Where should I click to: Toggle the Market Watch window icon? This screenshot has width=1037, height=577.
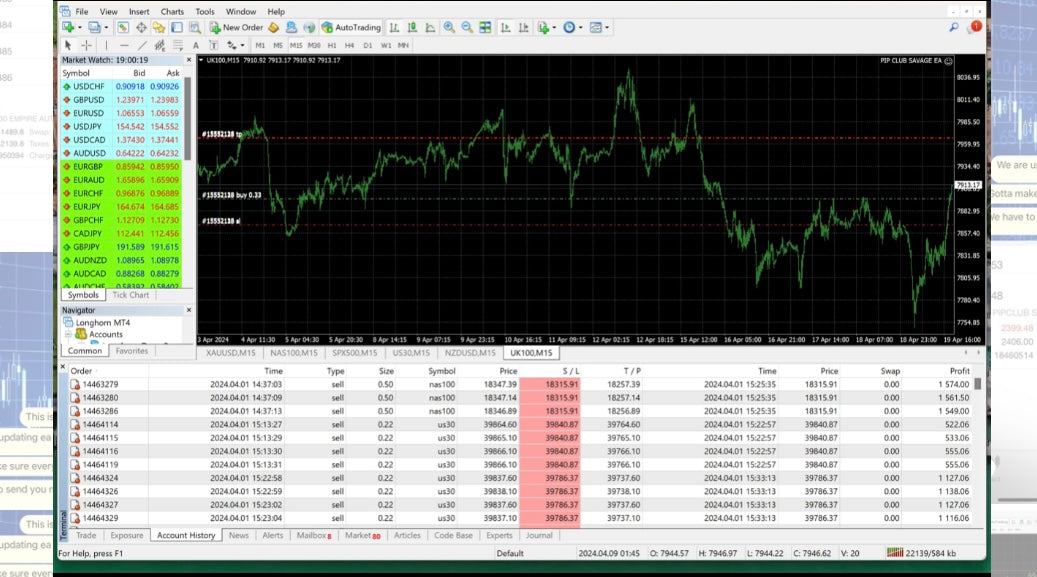point(123,27)
